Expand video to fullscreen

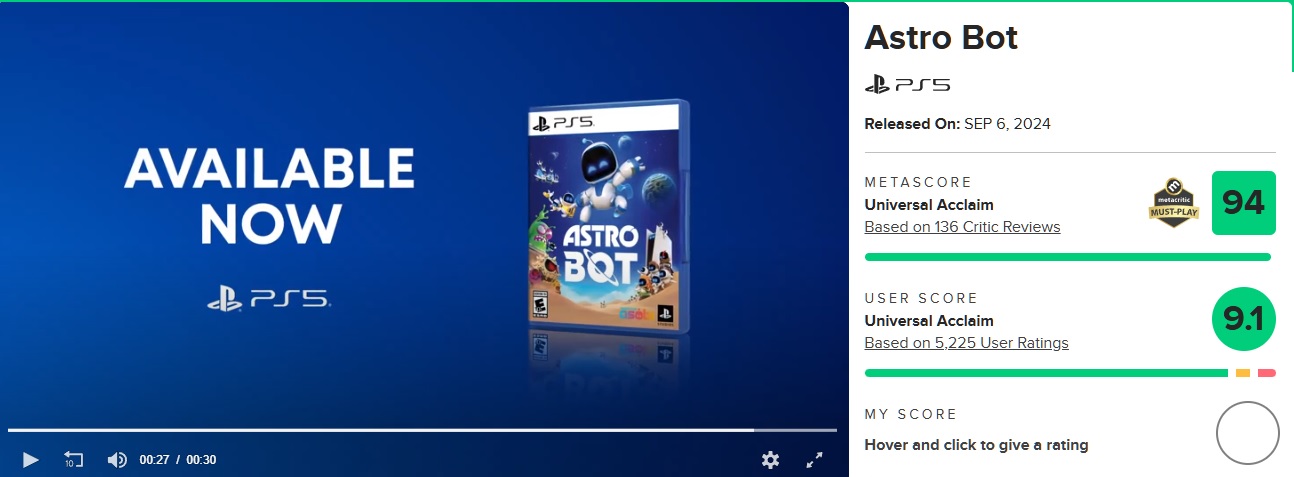(815, 460)
